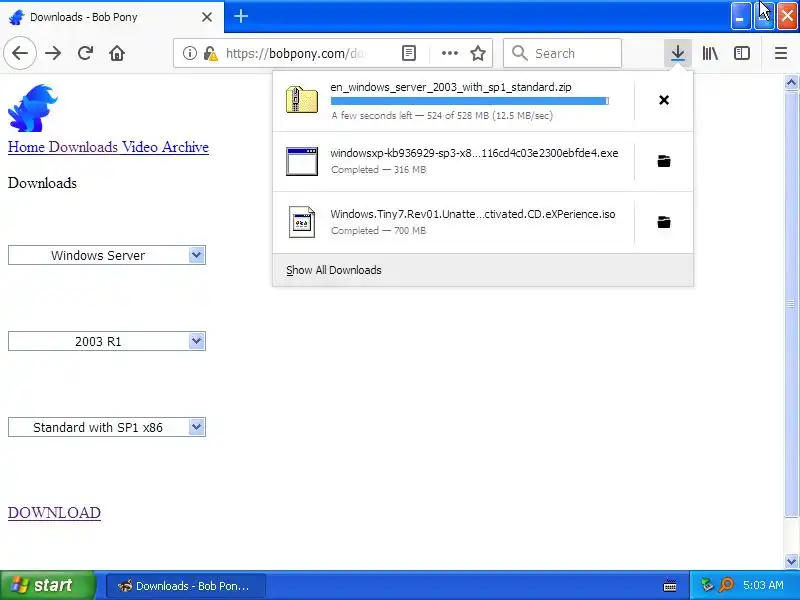Click the forward navigation arrow
Screen dimensions: 800x600
pyautogui.click(x=53, y=53)
